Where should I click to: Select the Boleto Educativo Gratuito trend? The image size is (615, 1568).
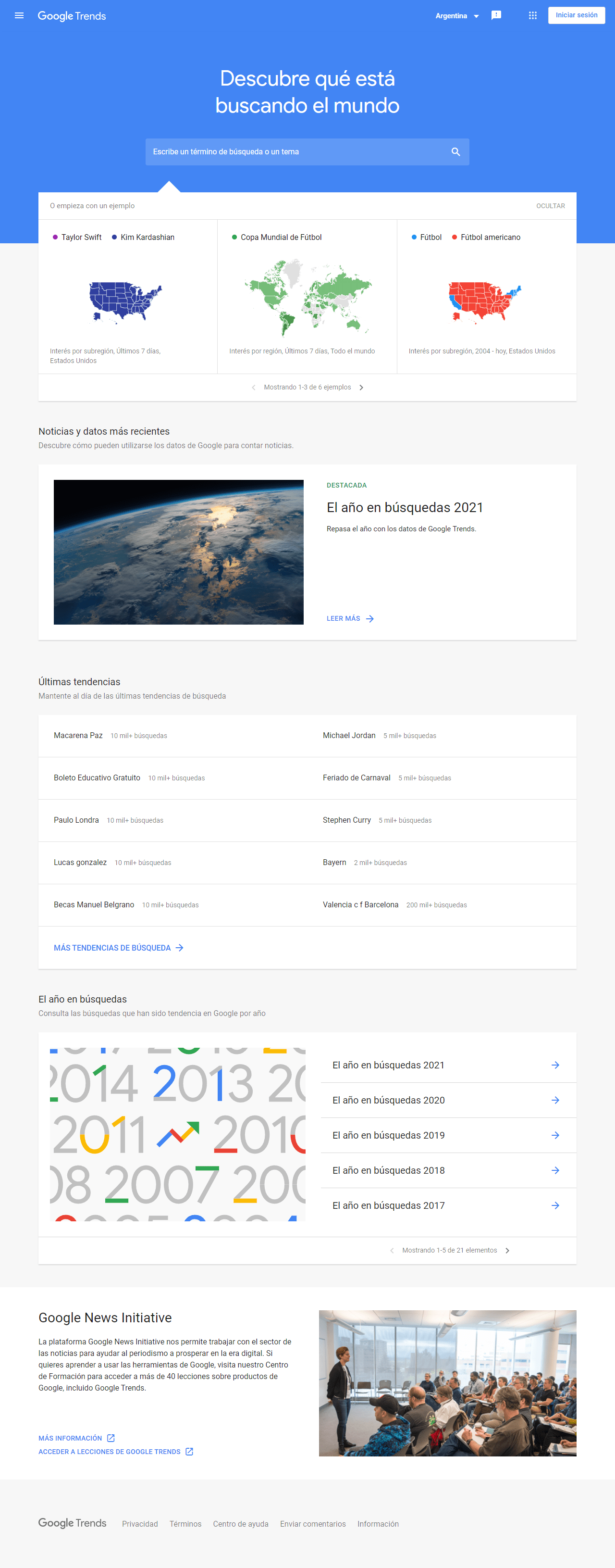click(97, 778)
